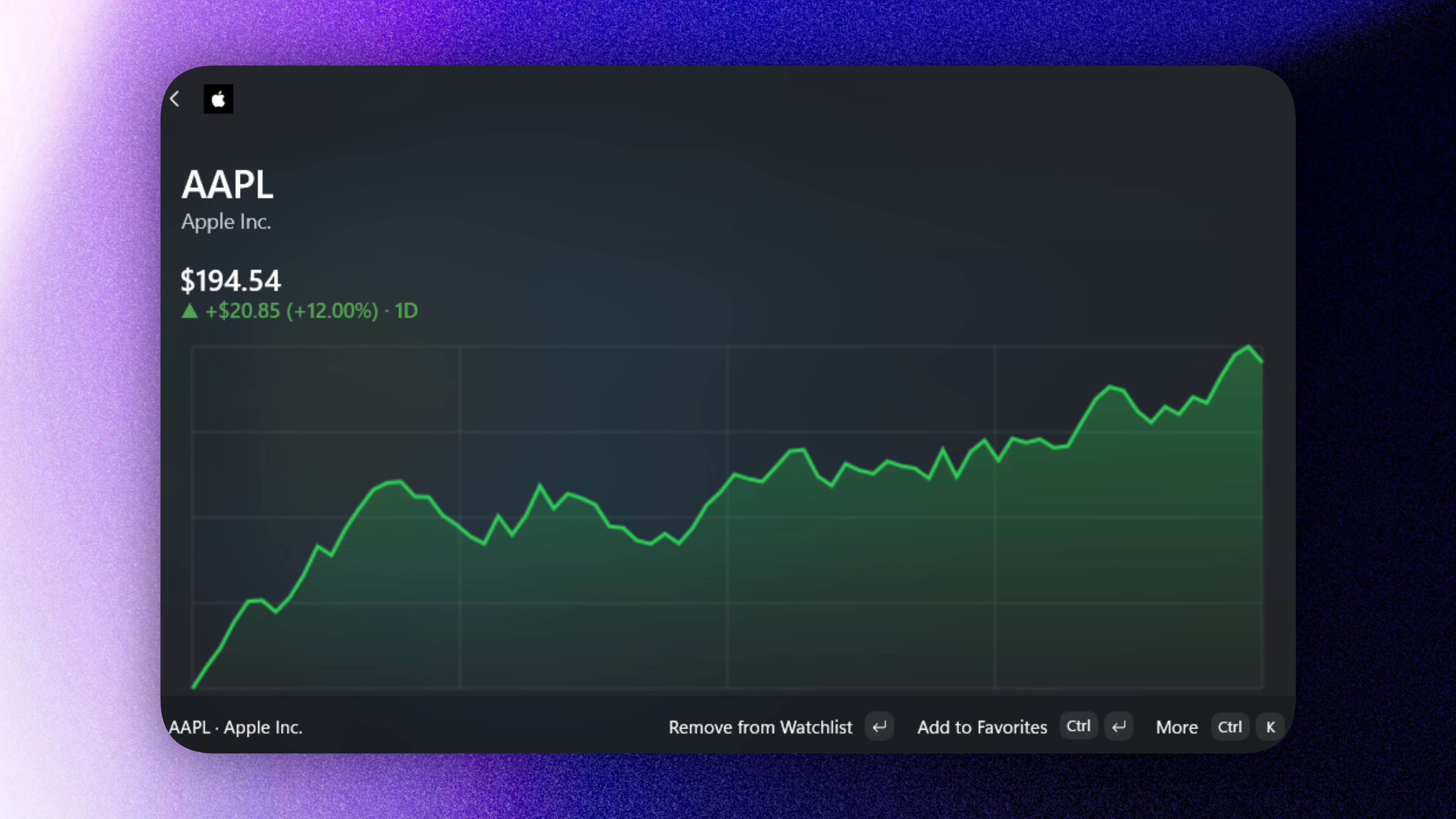This screenshot has height=819, width=1456.
Task: Click the Enter key icon after Add to Favorites
Action: click(x=1119, y=727)
